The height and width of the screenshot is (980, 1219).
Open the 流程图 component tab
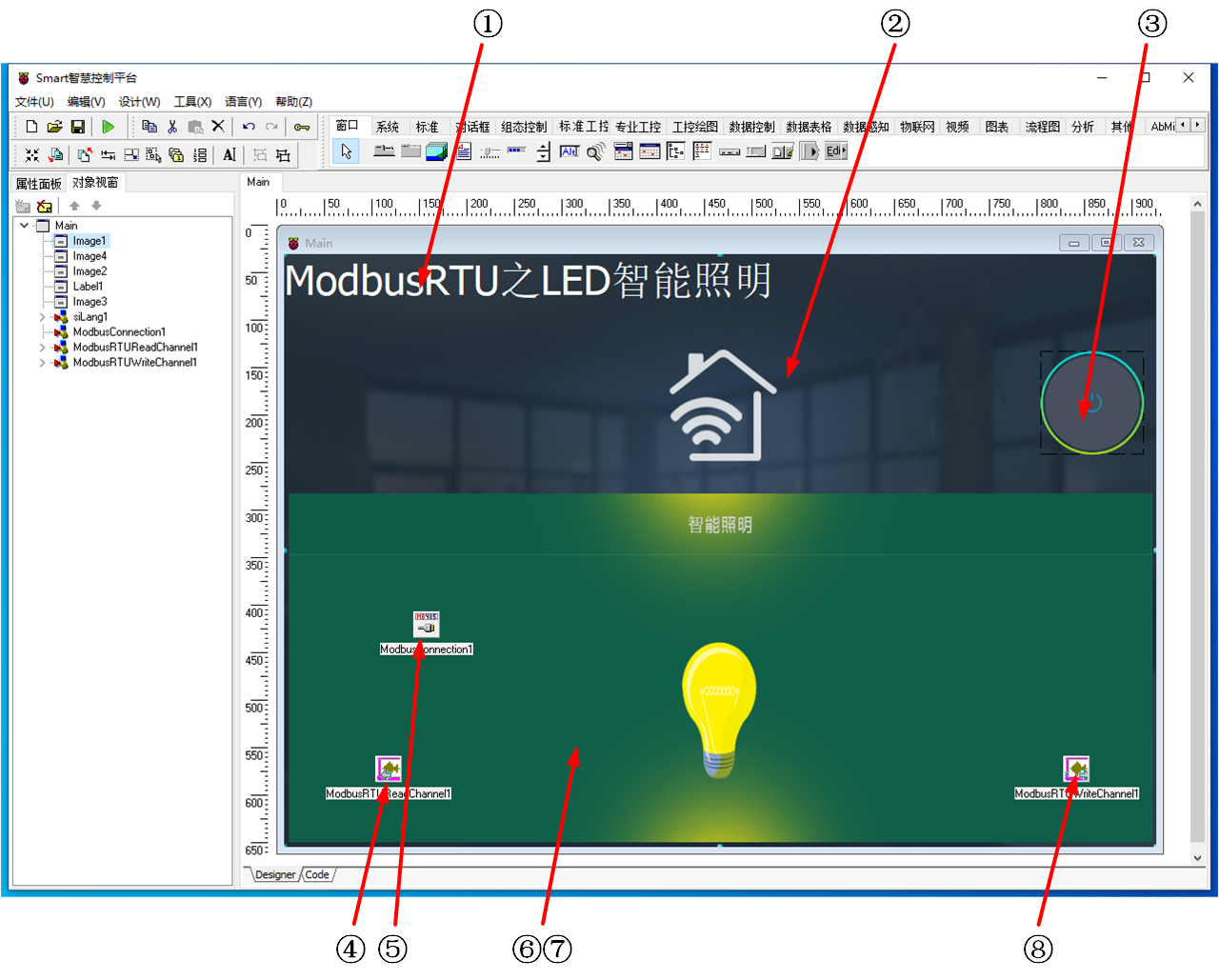pyautogui.click(x=1042, y=127)
